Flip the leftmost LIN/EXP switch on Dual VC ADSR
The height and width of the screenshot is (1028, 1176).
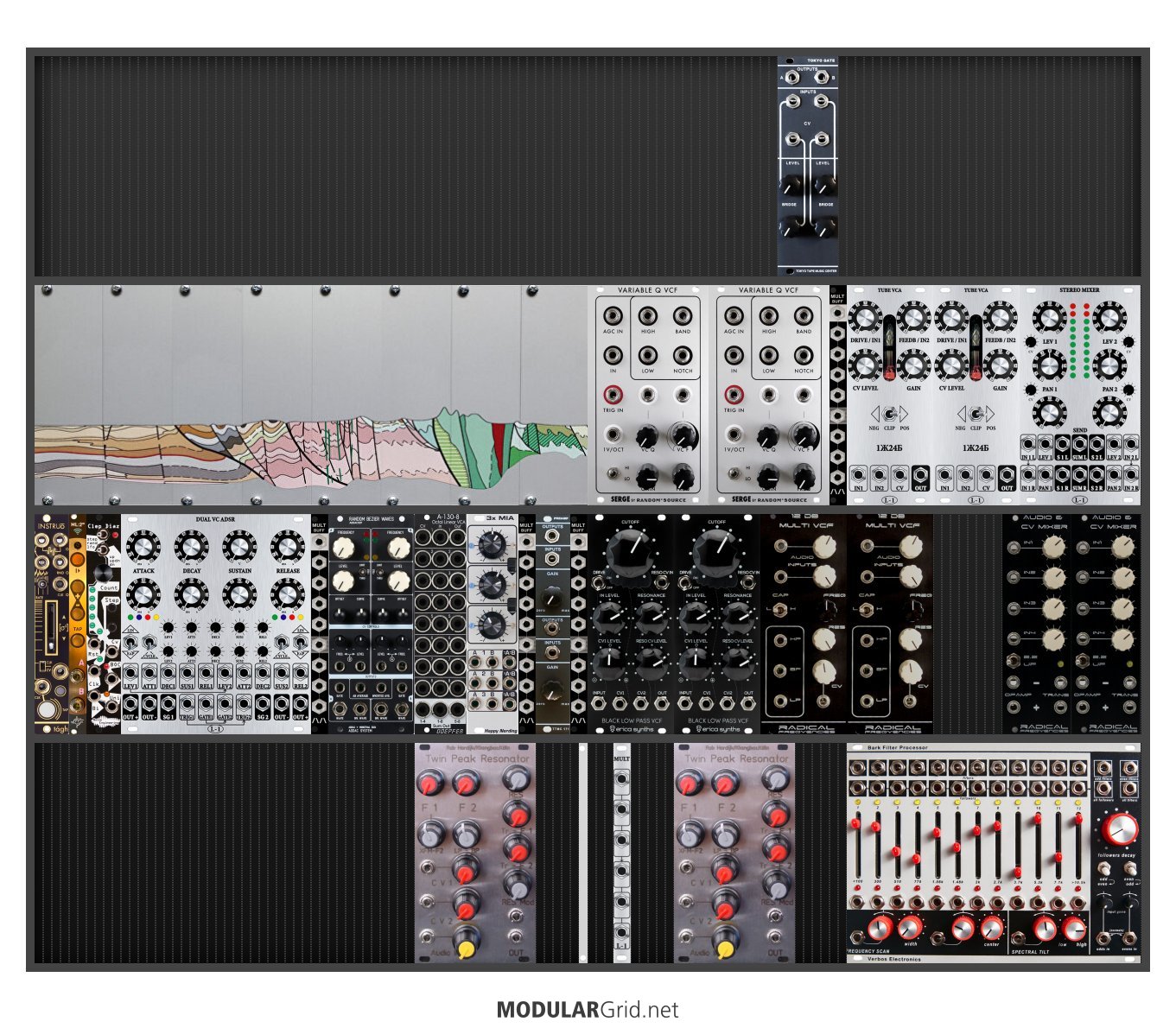131,643
